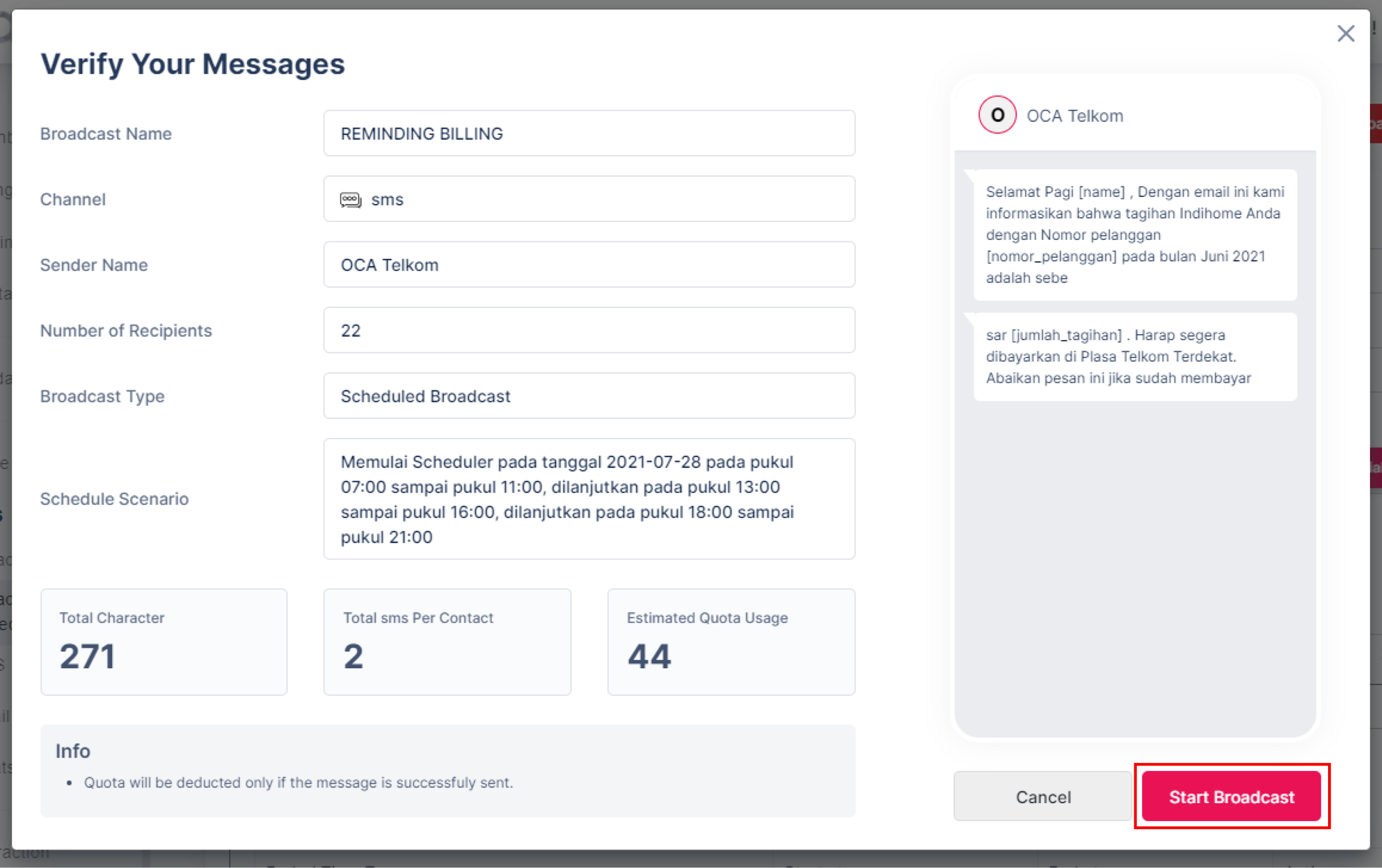Click the sms channel icon
Screen dimensions: 1382x868
(x=351, y=199)
